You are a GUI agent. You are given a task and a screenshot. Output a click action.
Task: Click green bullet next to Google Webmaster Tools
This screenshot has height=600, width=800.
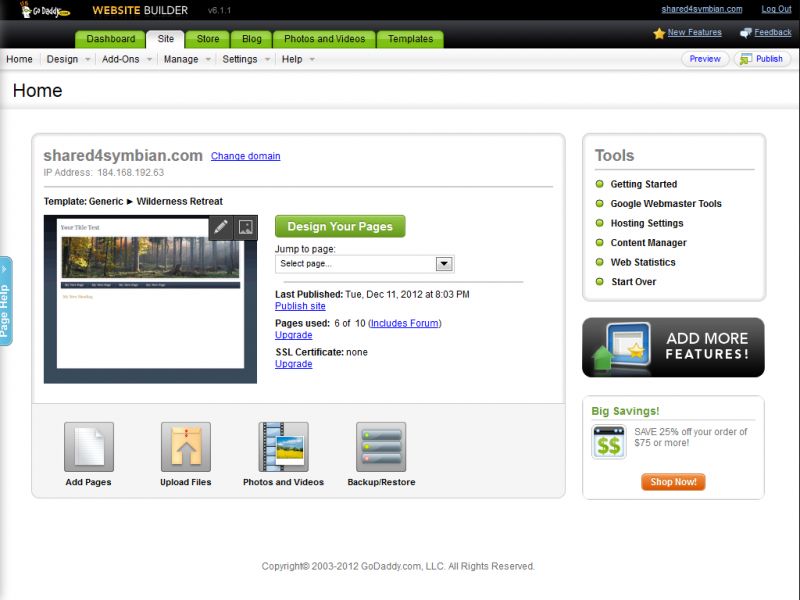(x=599, y=203)
